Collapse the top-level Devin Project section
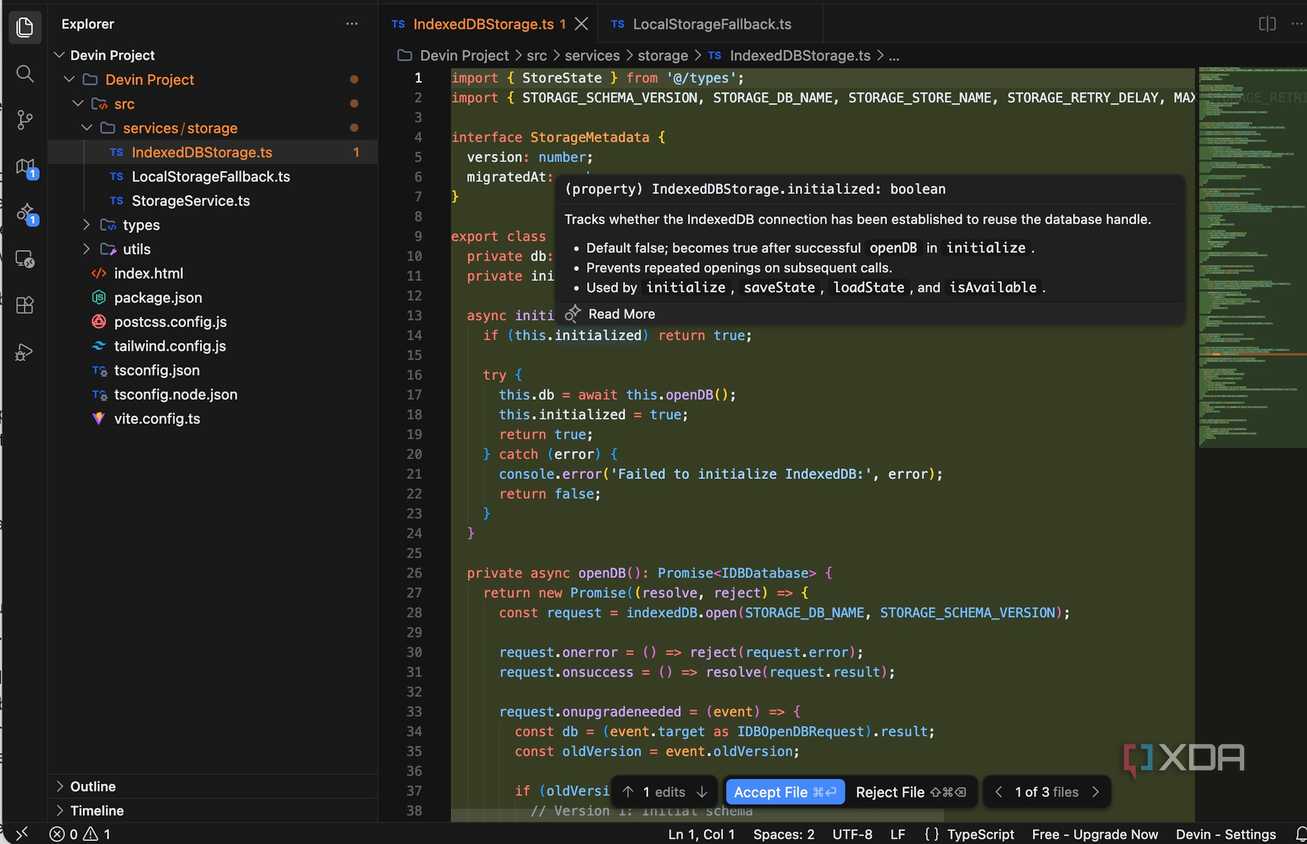 coord(60,55)
